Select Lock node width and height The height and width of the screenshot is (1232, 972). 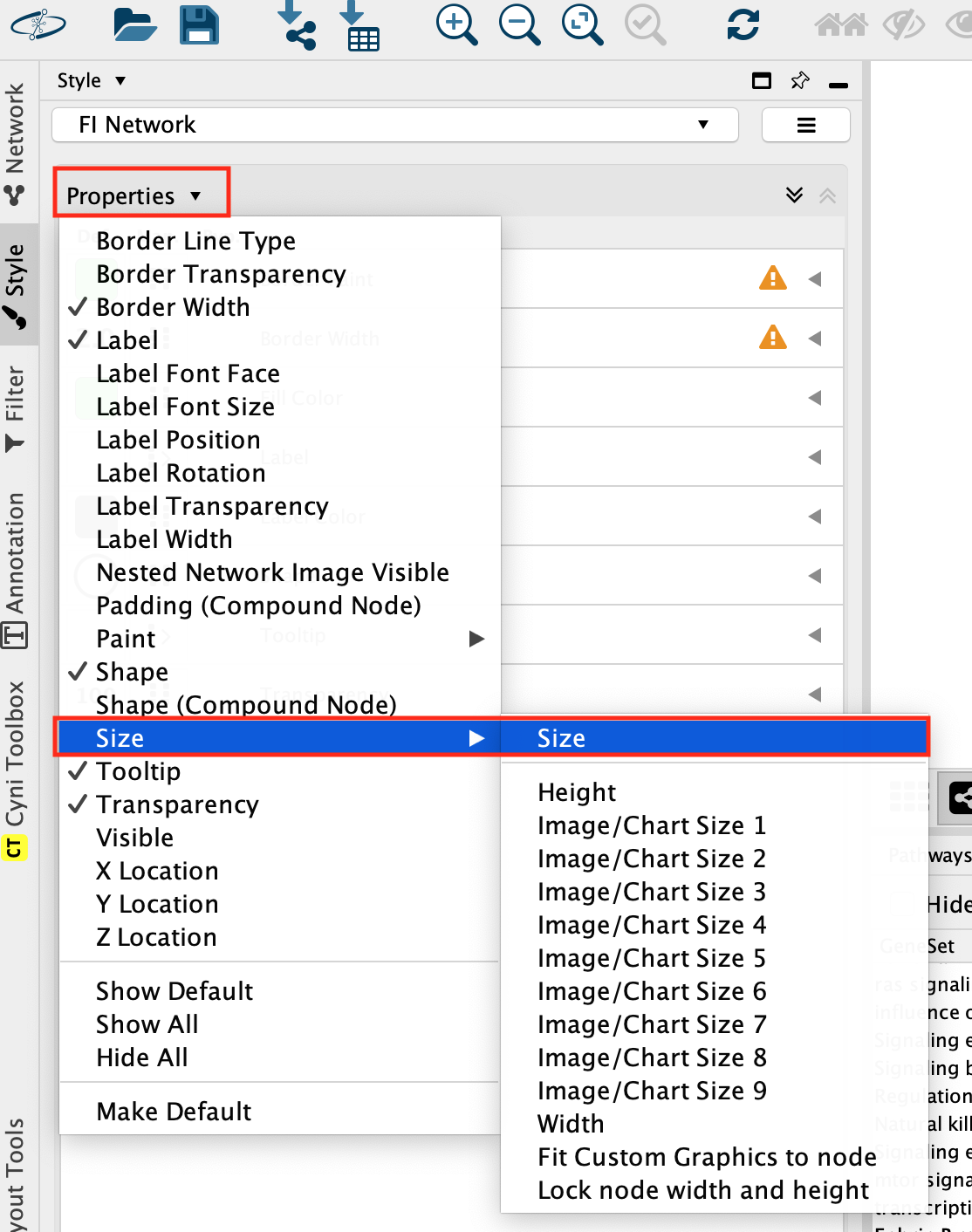[703, 1190]
